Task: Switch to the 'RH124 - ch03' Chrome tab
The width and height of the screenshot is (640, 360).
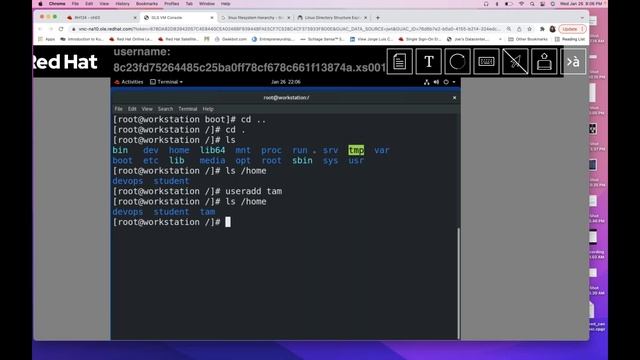Action: 102,18
